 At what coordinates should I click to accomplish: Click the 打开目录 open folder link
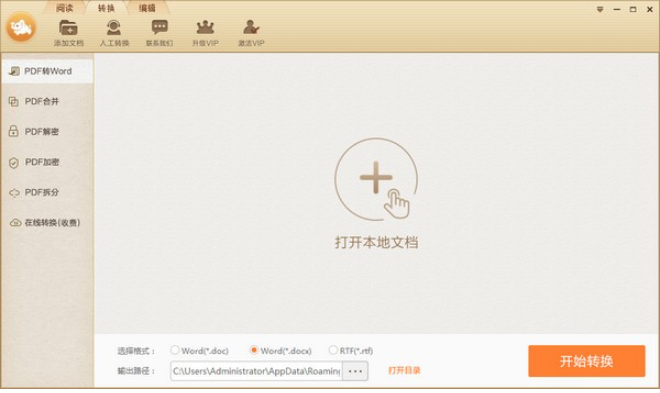pyautogui.click(x=404, y=370)
